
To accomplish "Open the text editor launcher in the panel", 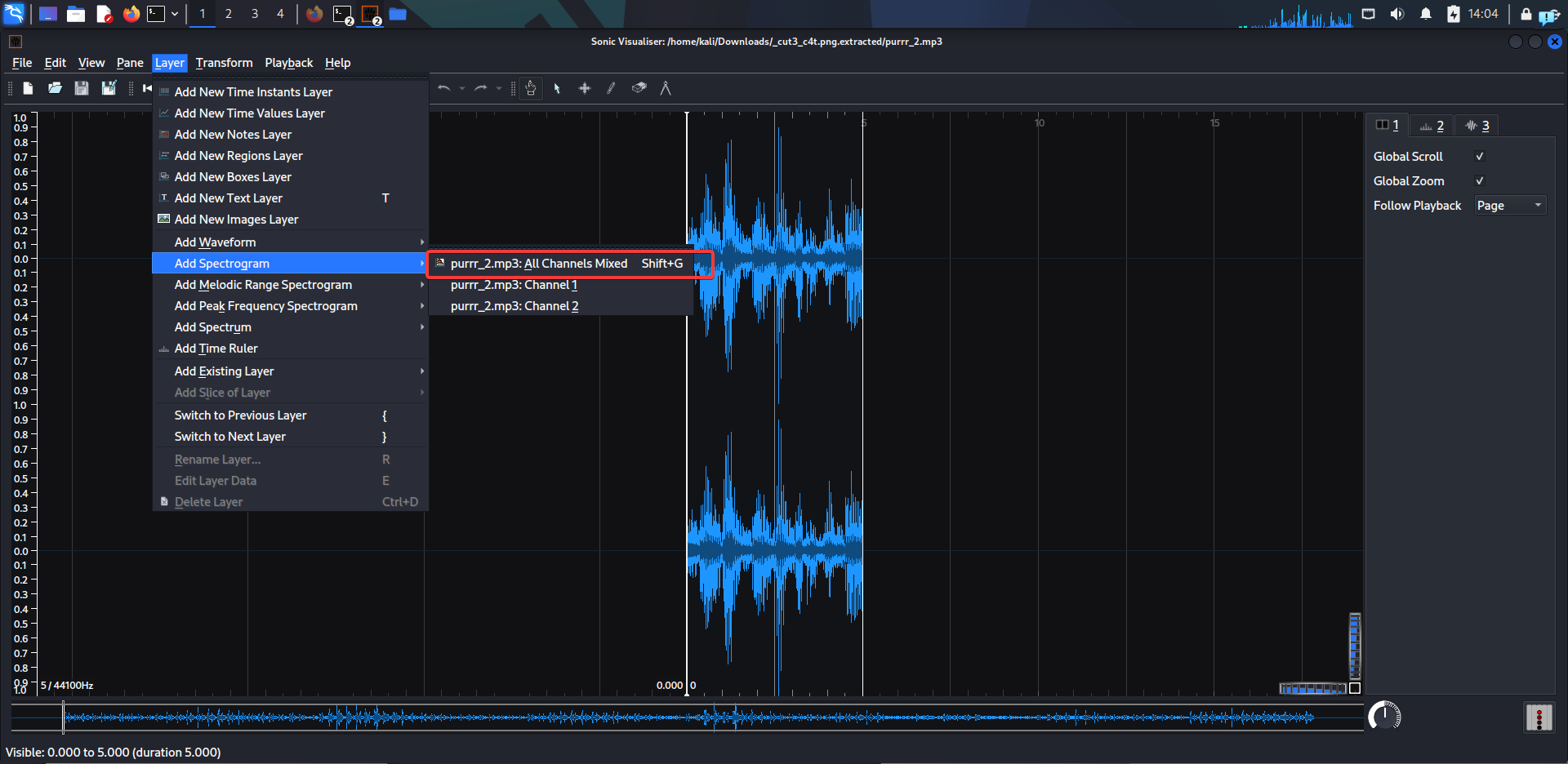I will point(104,14).
